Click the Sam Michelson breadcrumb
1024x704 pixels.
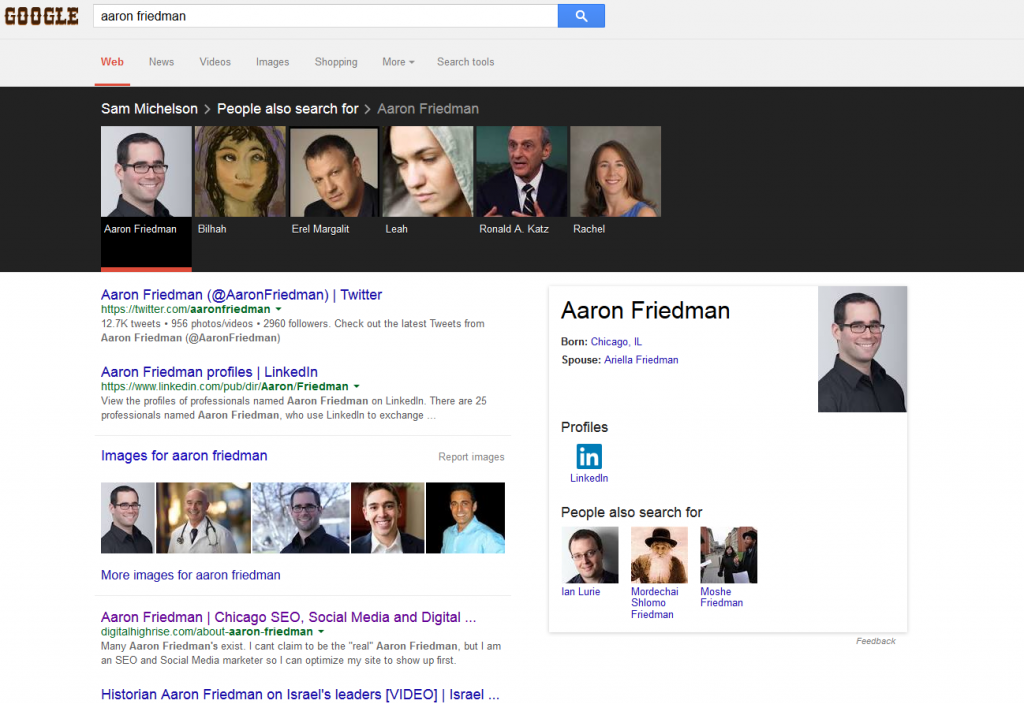(x=150, y=109)
